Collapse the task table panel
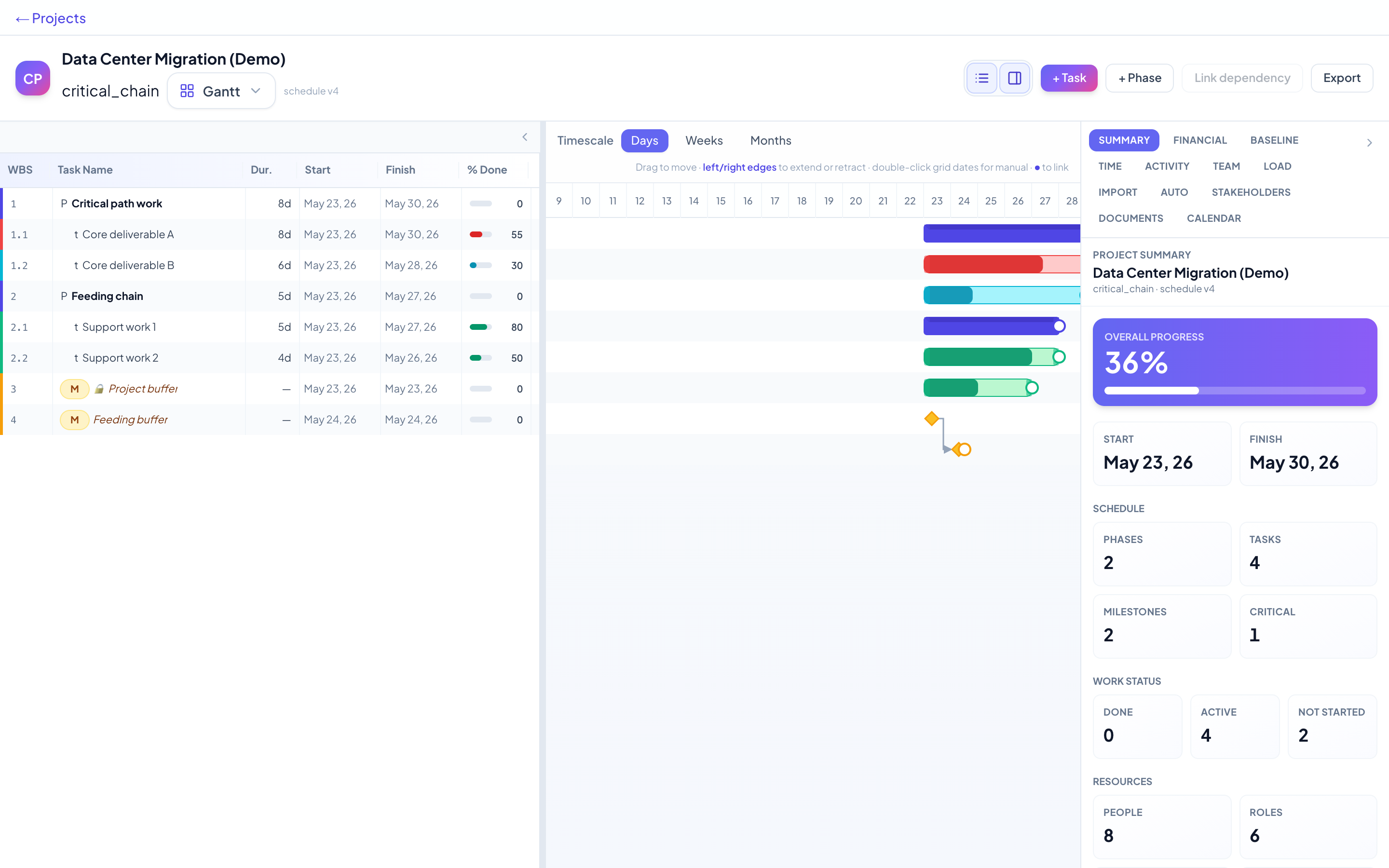 (x=525, y=137)
